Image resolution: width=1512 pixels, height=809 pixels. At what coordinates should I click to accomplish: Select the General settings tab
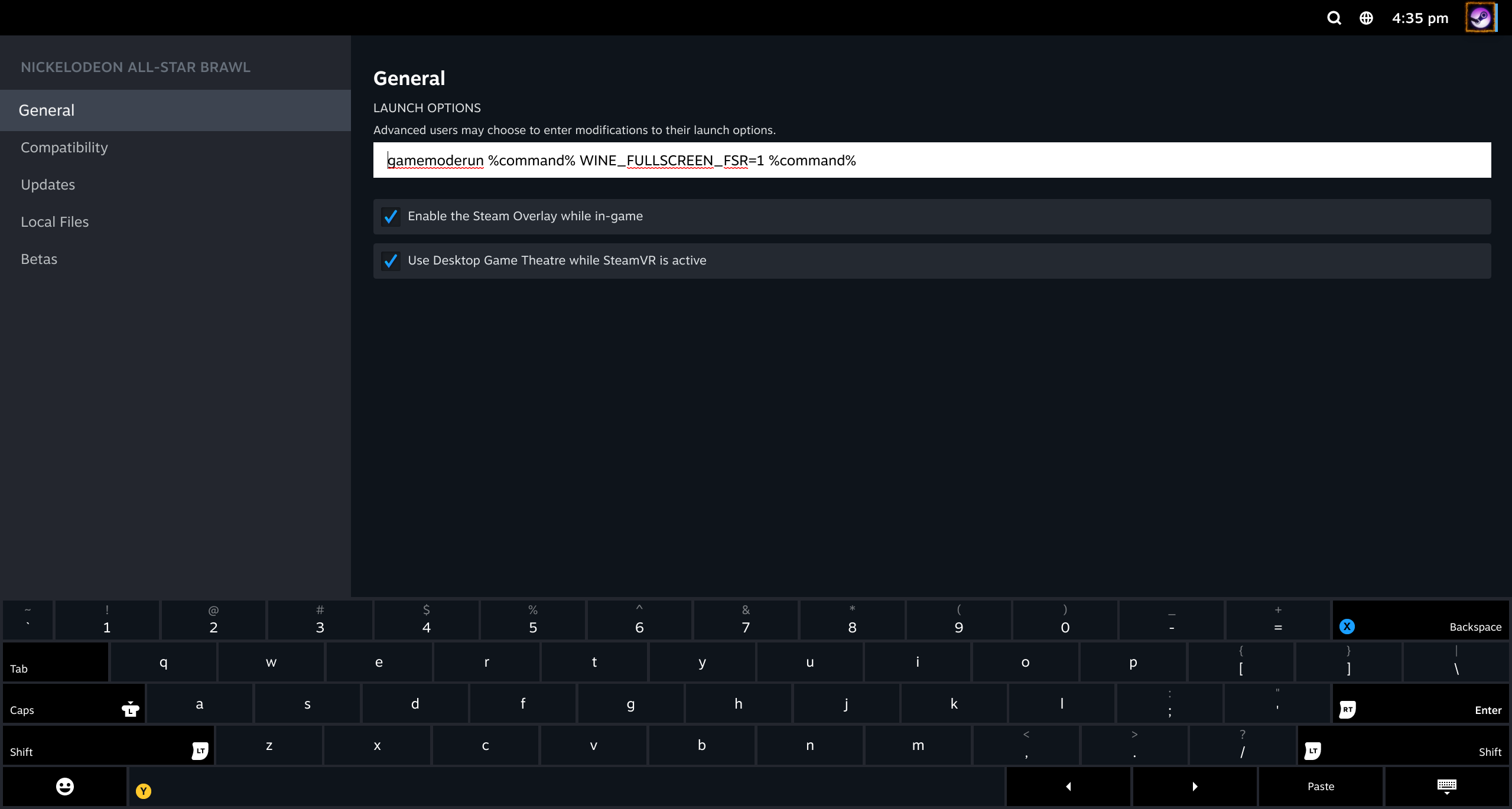pyautogui.click(x=175, y=110)
